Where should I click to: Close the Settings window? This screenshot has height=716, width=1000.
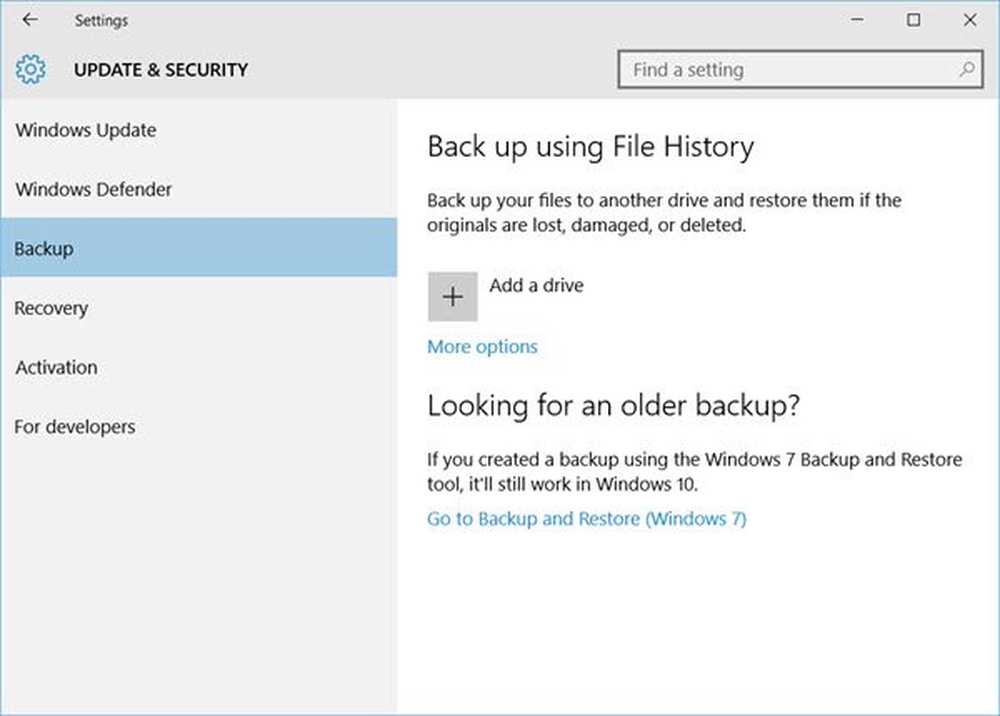(x=970, y=20)
